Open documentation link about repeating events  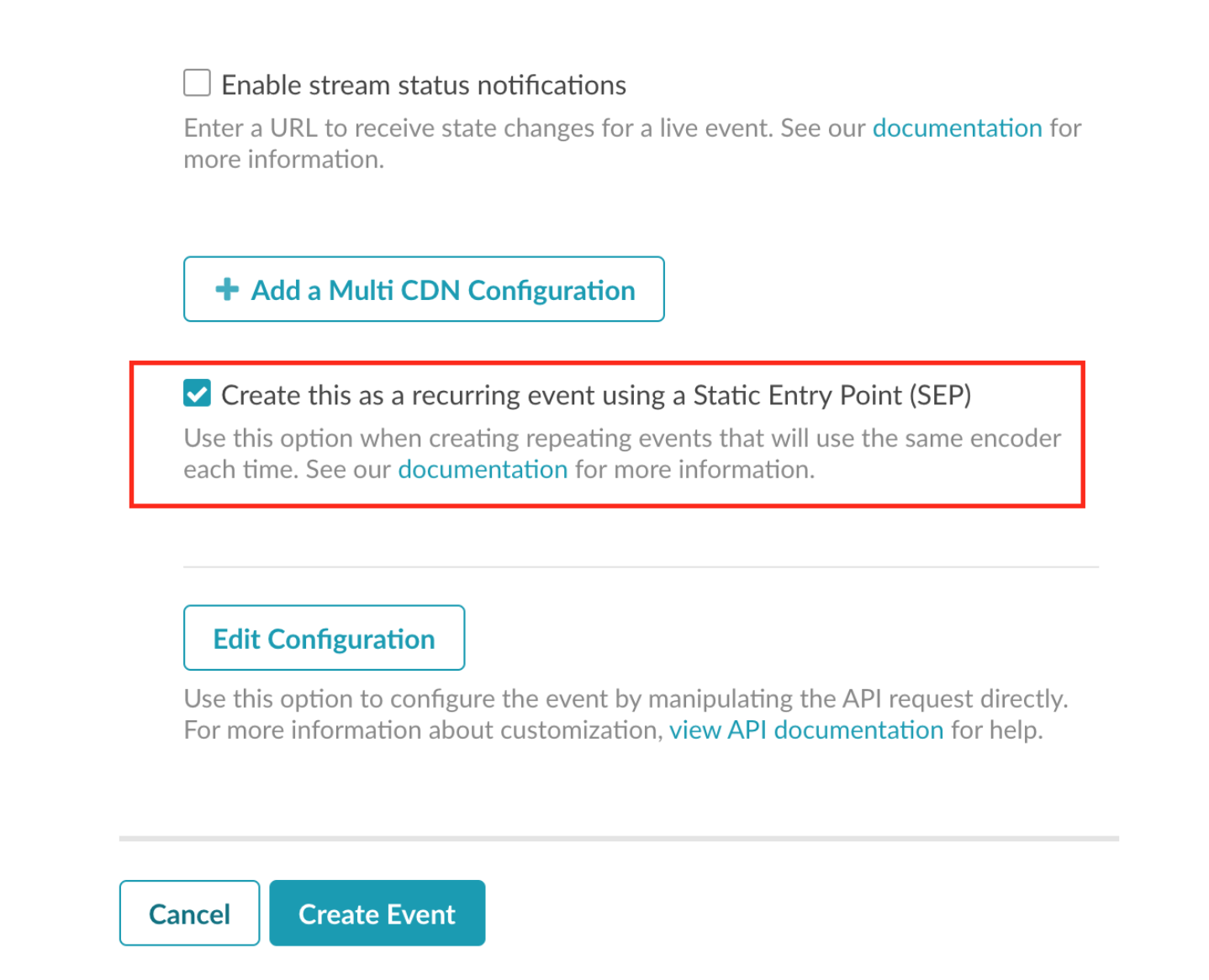pos(483,469)
